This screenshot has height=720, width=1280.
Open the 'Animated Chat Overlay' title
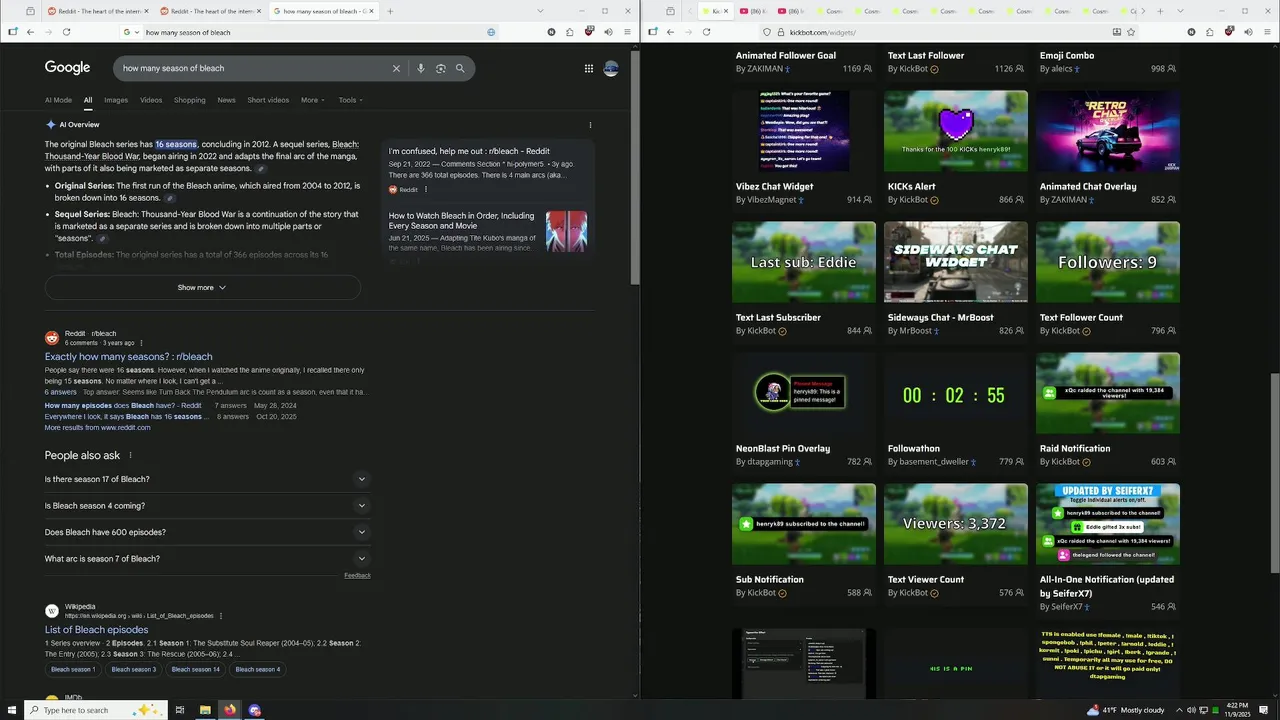pos(1088,186)
